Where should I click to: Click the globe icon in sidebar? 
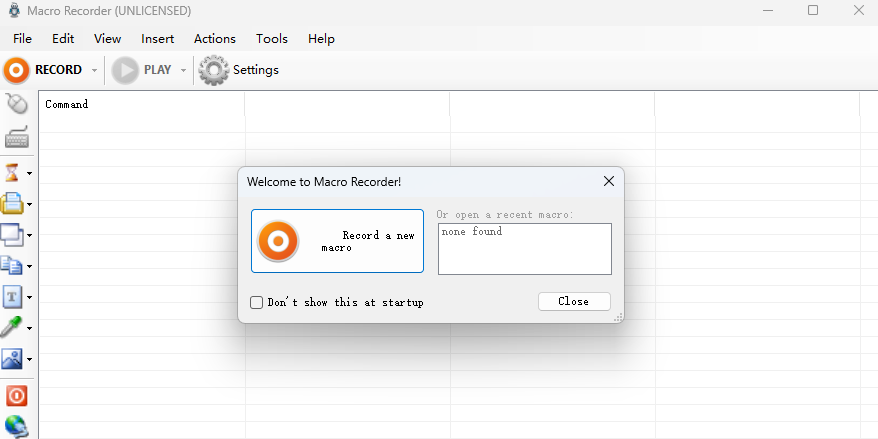[x=16, y=426]
